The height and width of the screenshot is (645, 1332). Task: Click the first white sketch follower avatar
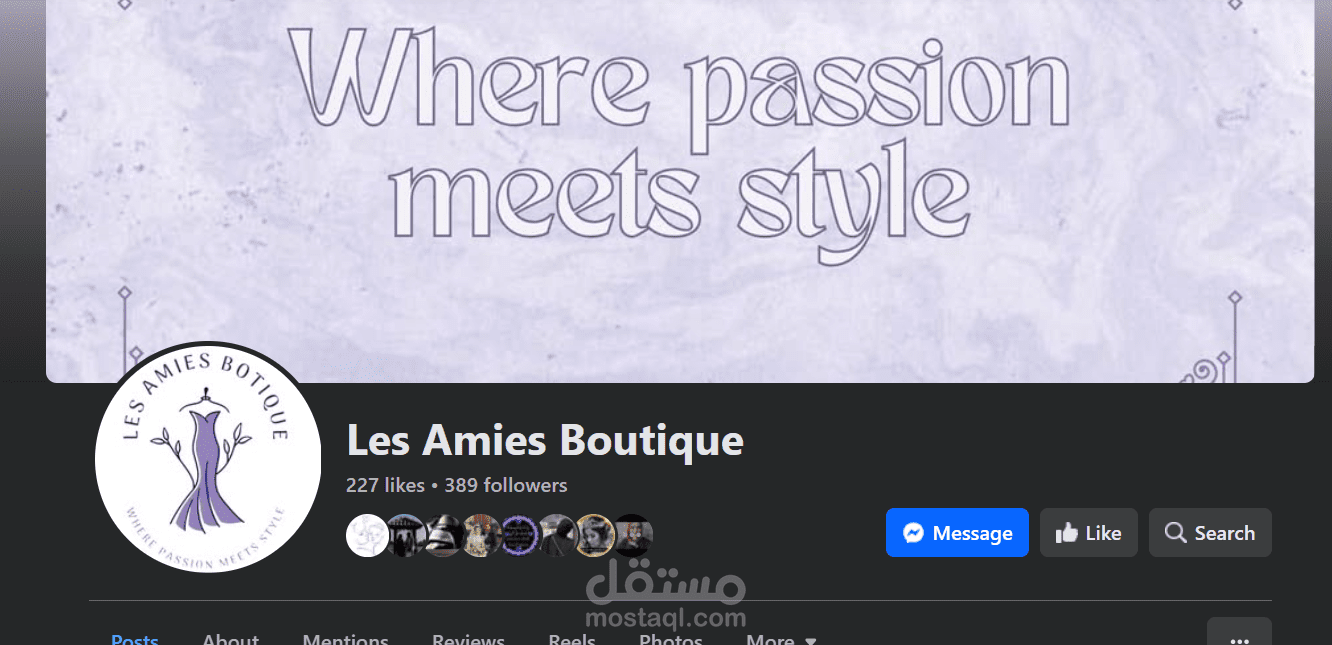pyautogui.click(x=366, y=535)
